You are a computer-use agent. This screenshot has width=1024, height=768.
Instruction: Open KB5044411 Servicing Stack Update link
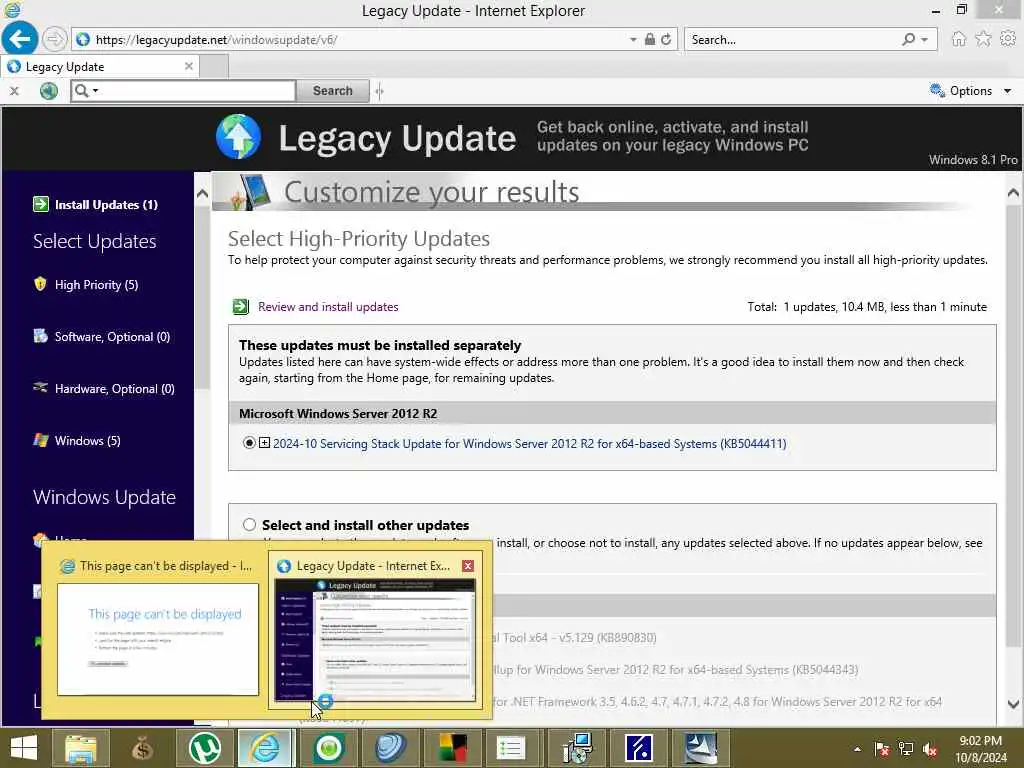[530, 443]
